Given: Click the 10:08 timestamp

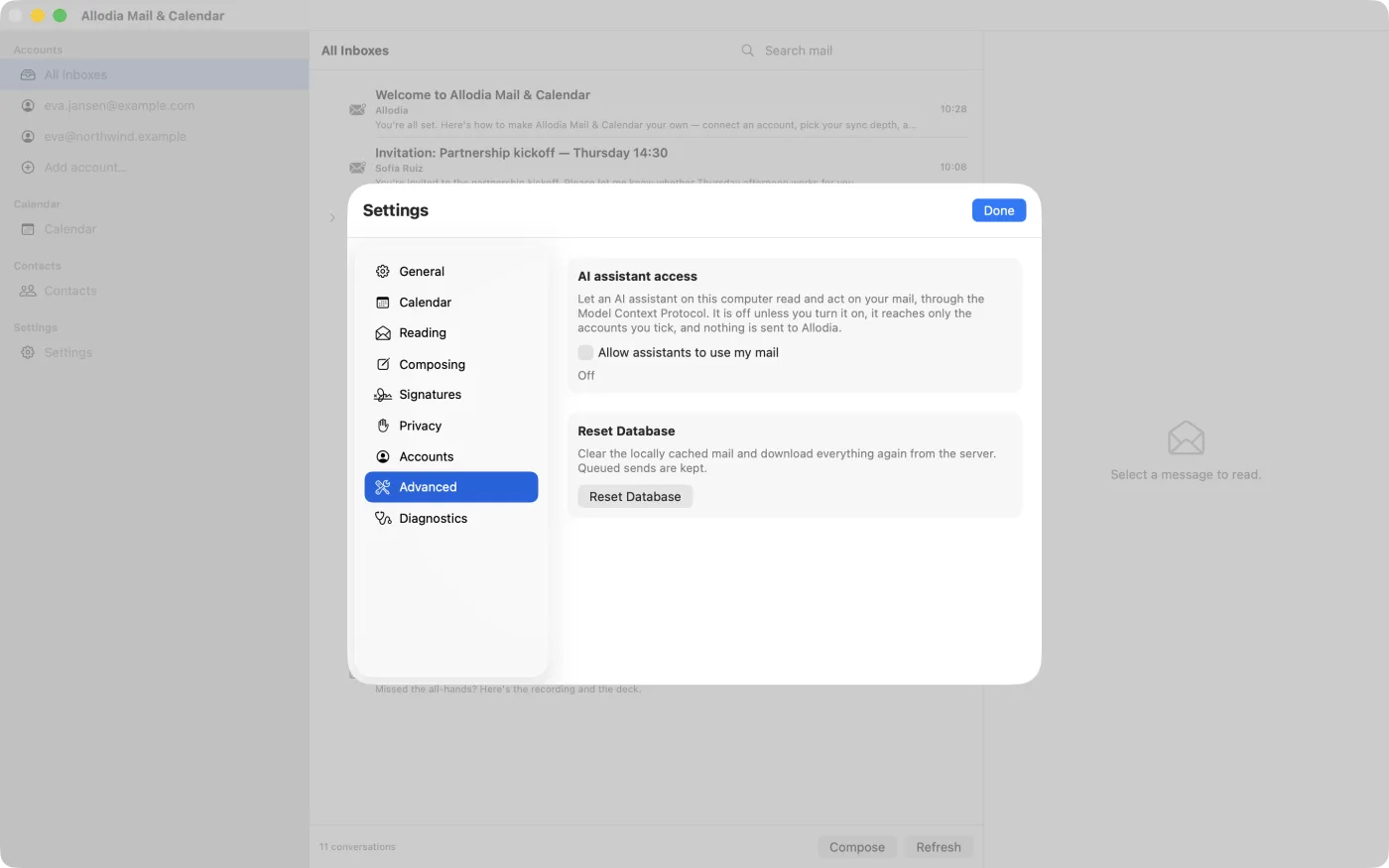Looking at the screenshot, I should click(x=953, y=167).
